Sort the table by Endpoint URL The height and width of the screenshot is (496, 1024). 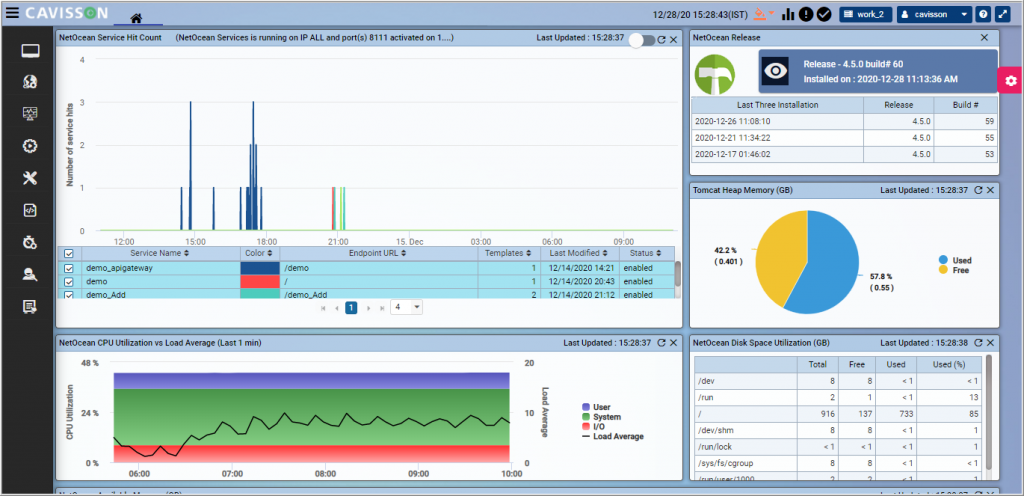pyautogui.click(x=378, y=253)
